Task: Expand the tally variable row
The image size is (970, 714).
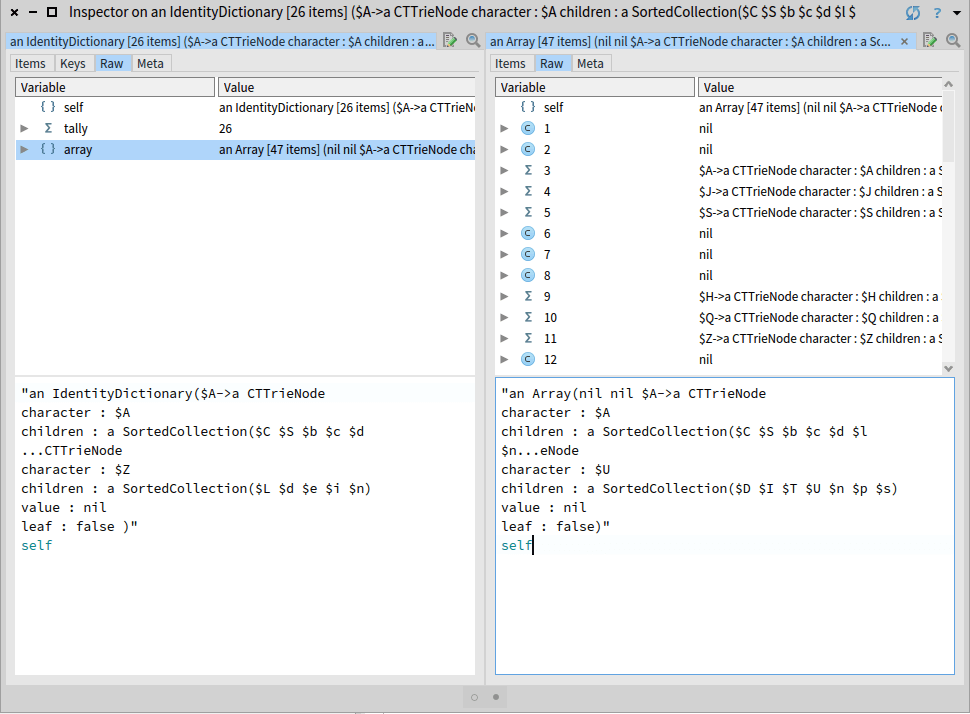Action: click(25, 129)
